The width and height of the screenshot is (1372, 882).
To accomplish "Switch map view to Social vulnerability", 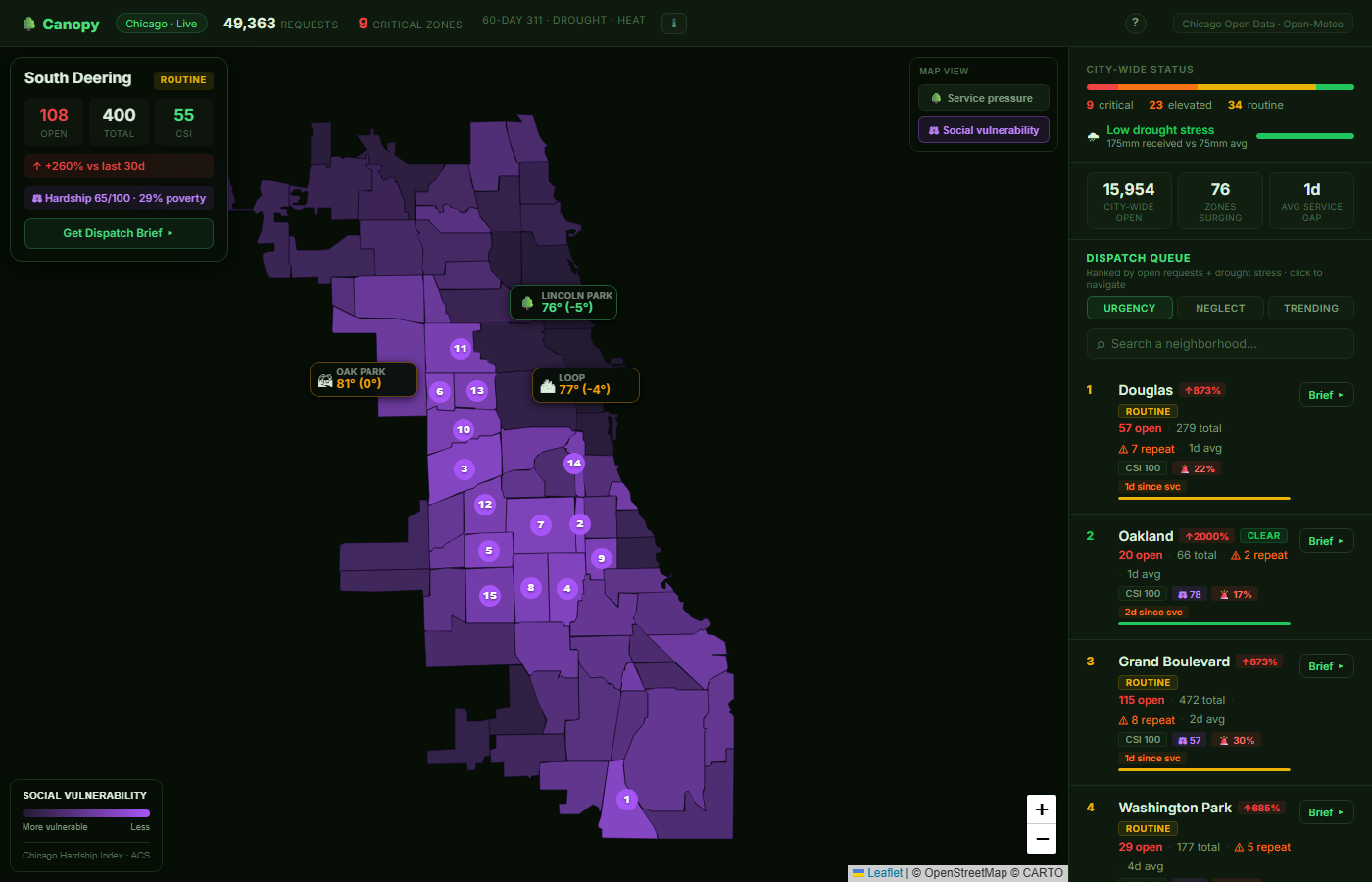I will (983, 130).
